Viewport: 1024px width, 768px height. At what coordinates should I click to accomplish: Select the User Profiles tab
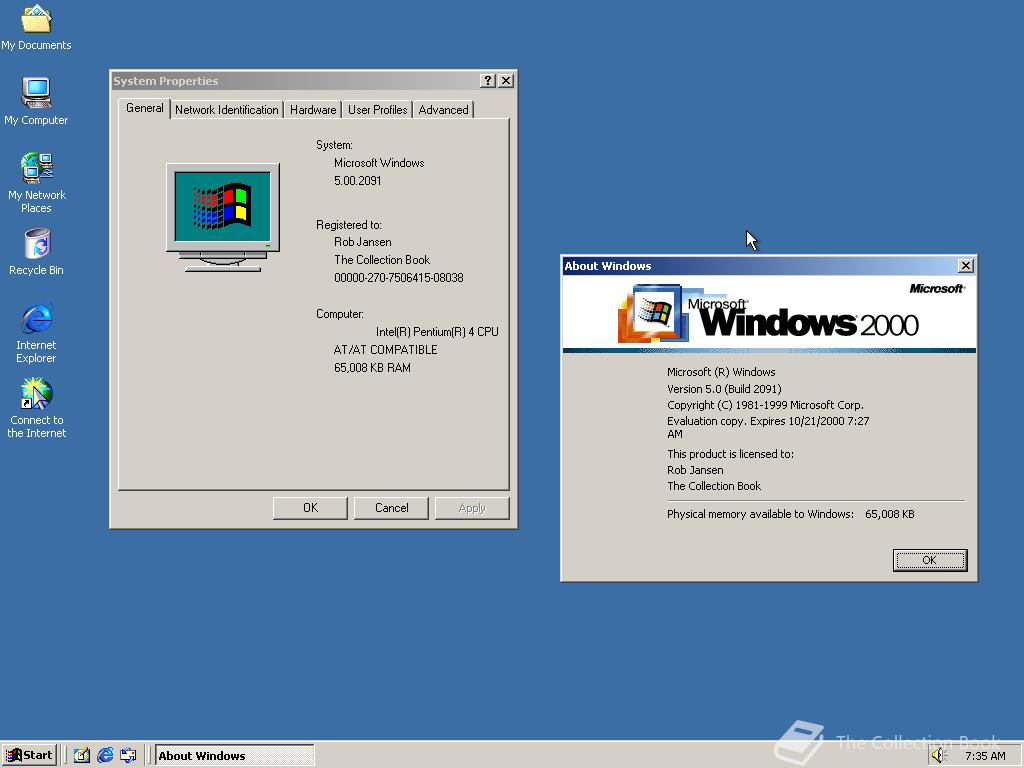click(x=377, y=109)
